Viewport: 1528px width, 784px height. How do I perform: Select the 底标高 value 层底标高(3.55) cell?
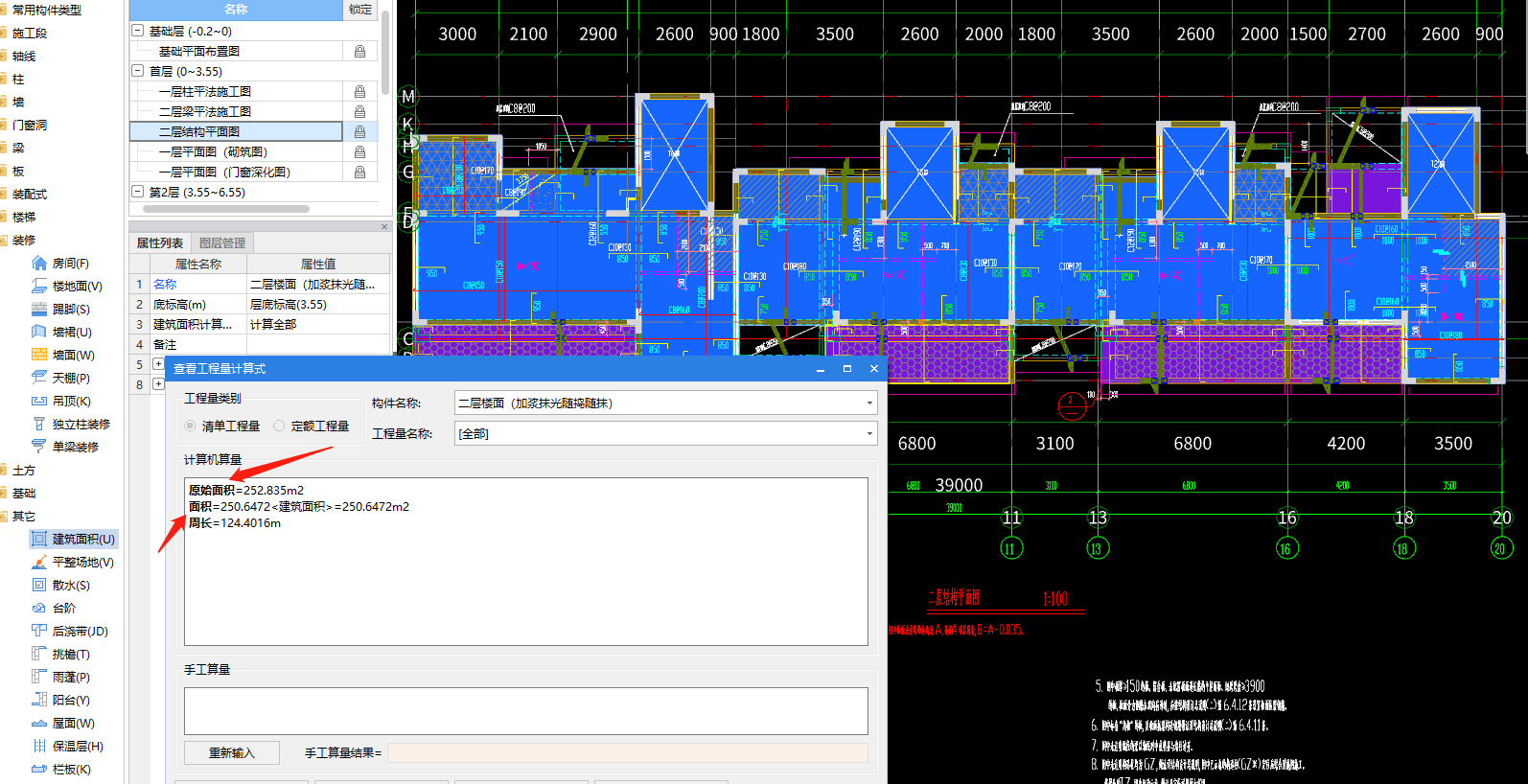coord(318,304)
